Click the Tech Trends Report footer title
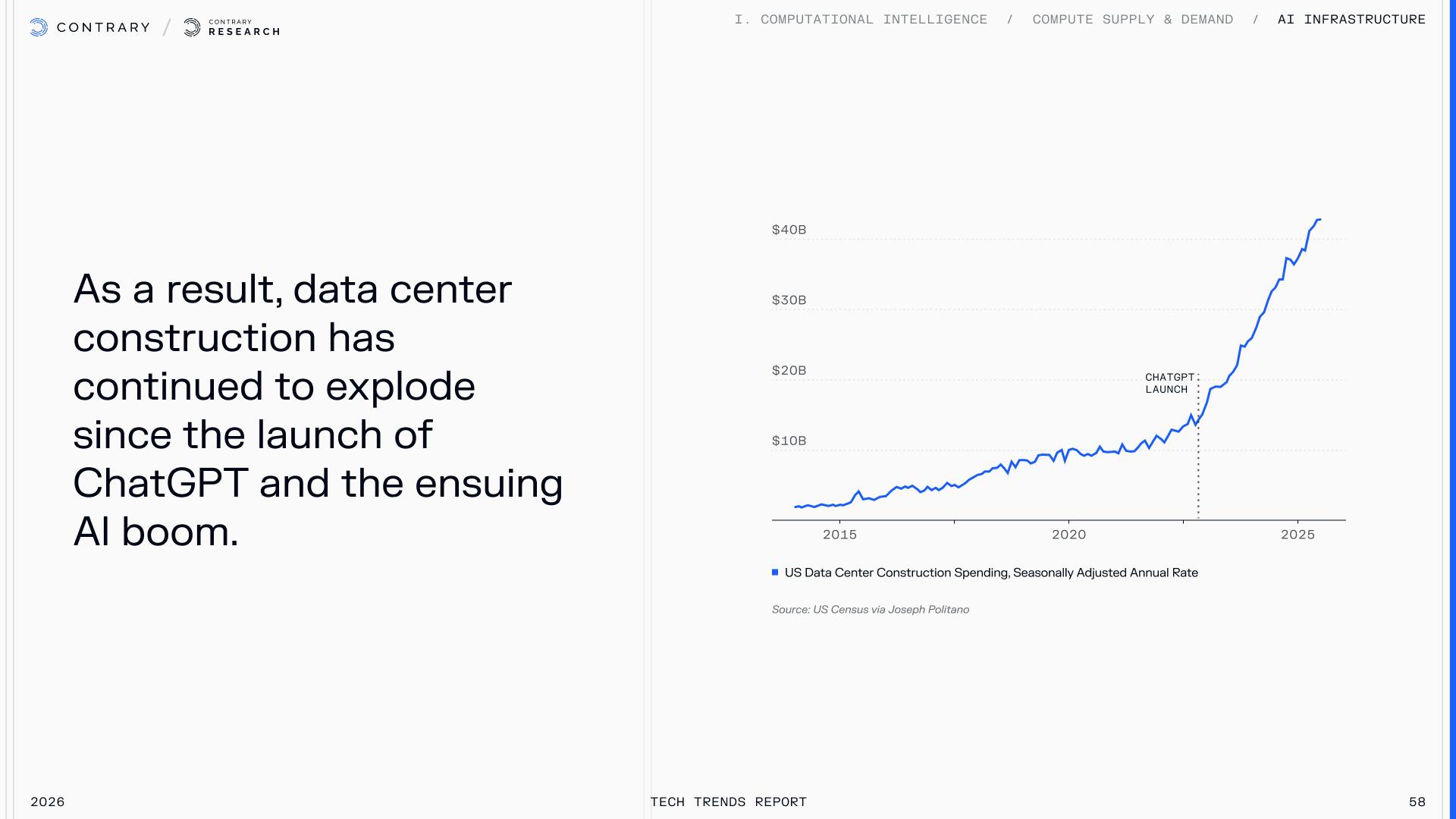 pos(728,802)
